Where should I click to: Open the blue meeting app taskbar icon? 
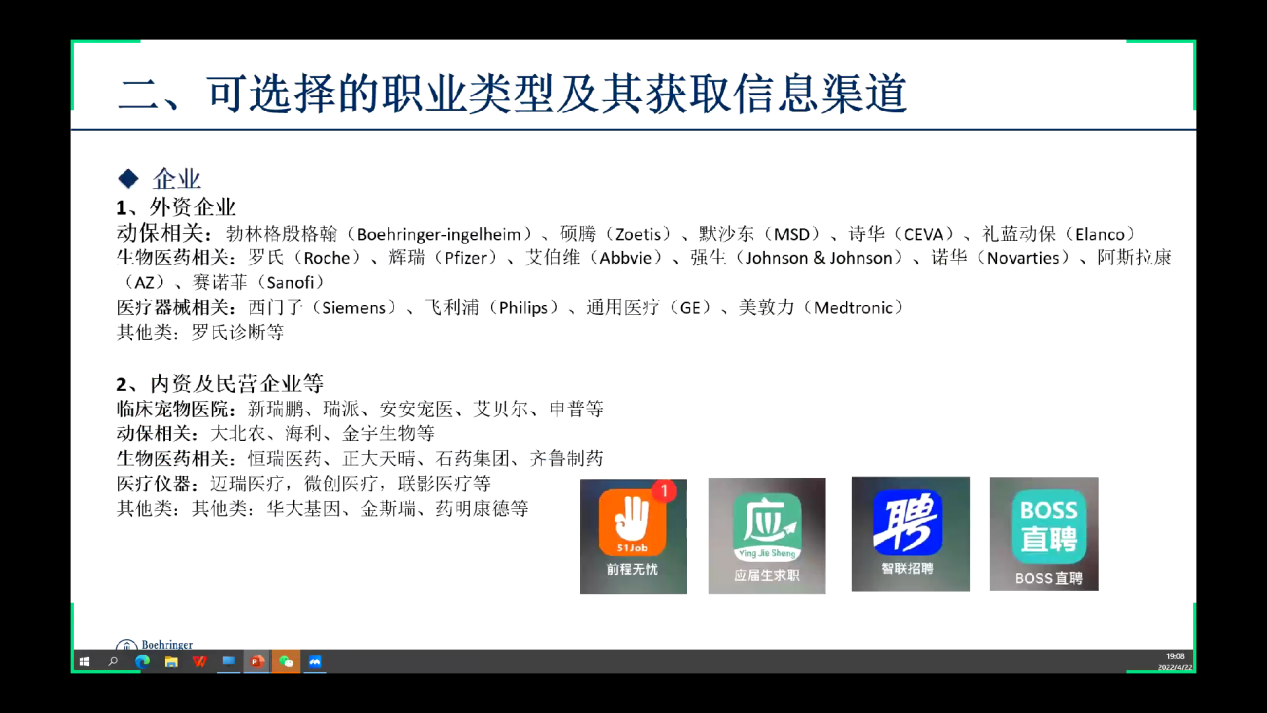(315, 662)
